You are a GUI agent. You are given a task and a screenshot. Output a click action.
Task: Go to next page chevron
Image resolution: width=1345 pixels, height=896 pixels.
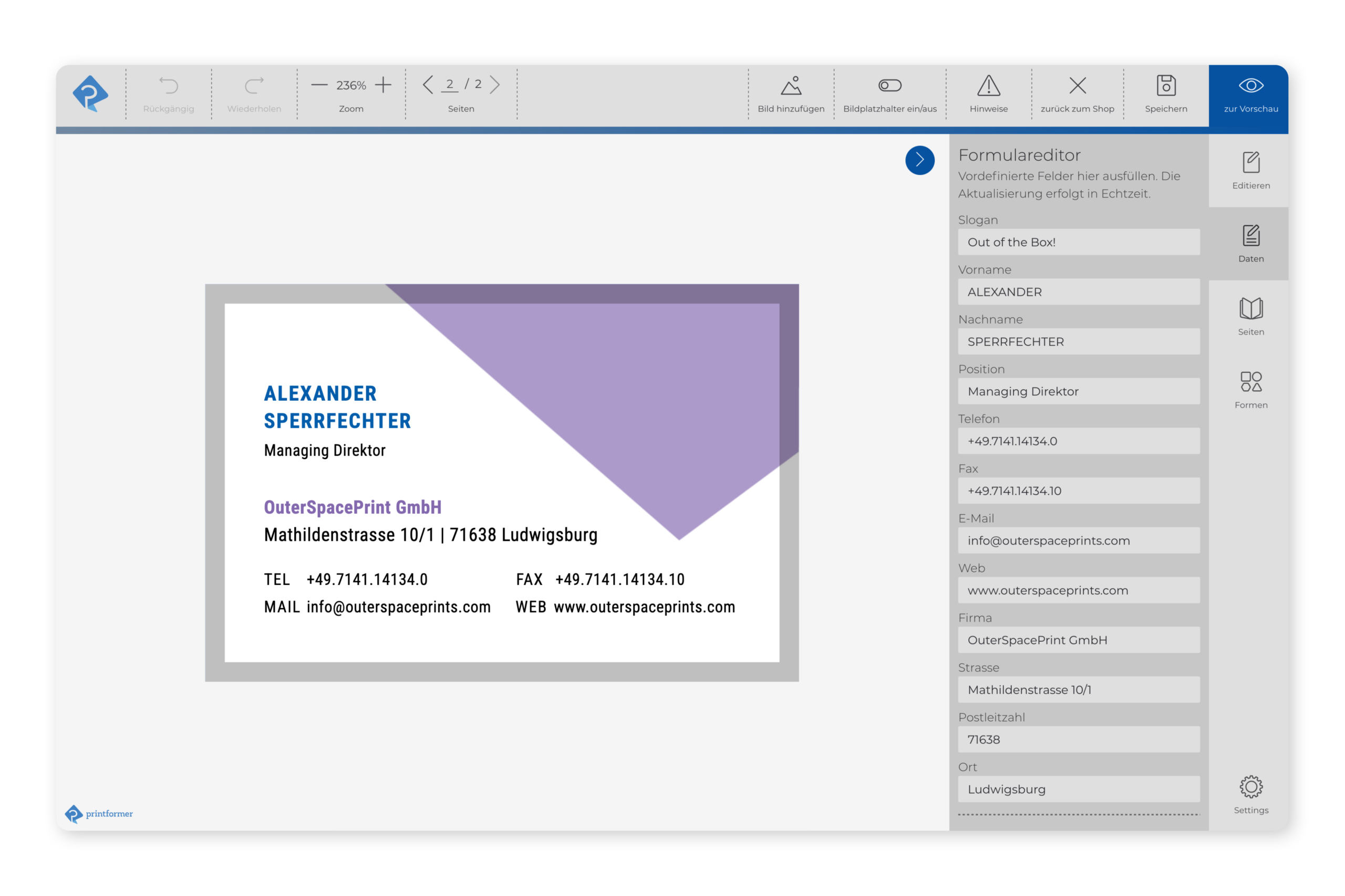[495, 85]
